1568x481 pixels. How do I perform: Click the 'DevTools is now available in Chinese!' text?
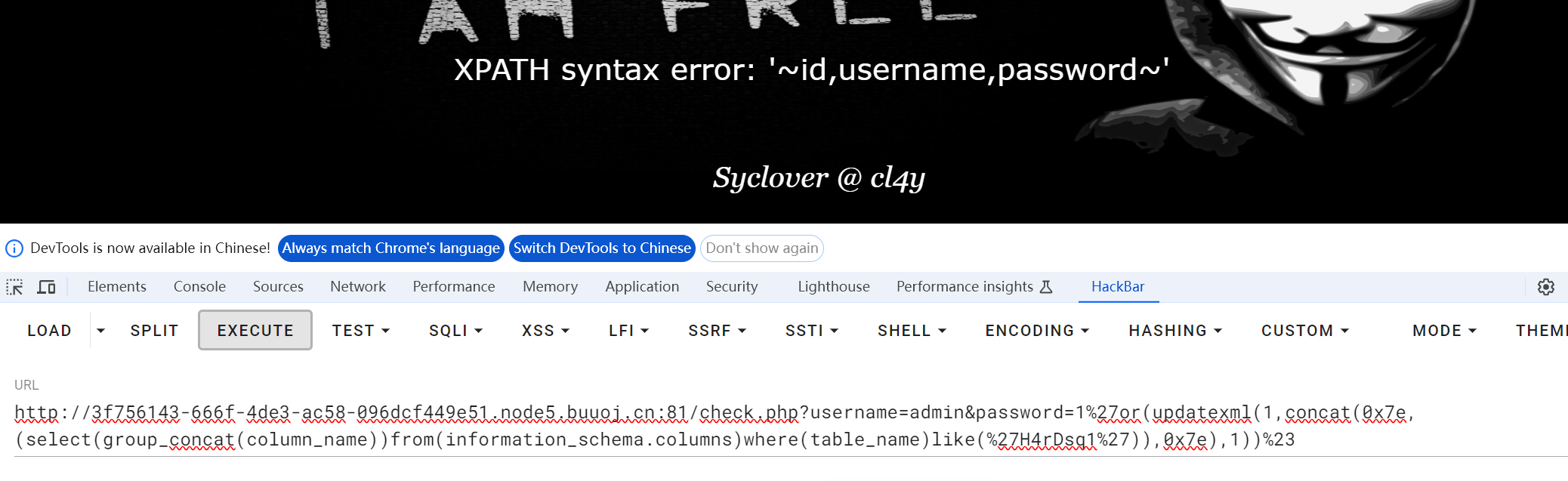tap(150, 248)
